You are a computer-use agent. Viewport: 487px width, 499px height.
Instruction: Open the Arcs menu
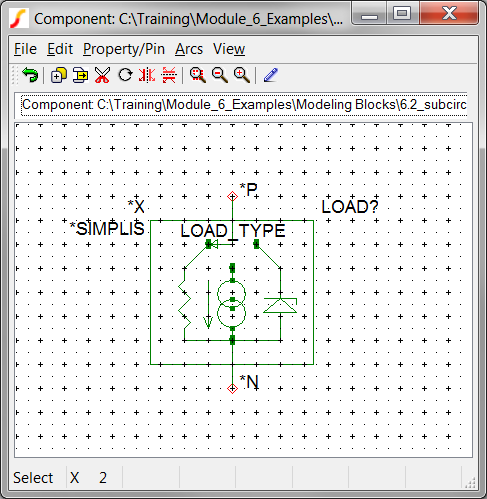(x=189, y=49)
